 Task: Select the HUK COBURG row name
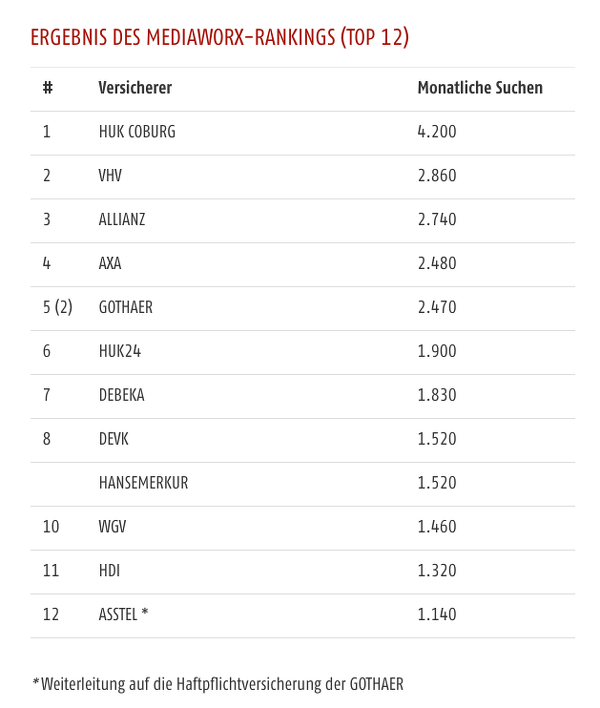137,131
